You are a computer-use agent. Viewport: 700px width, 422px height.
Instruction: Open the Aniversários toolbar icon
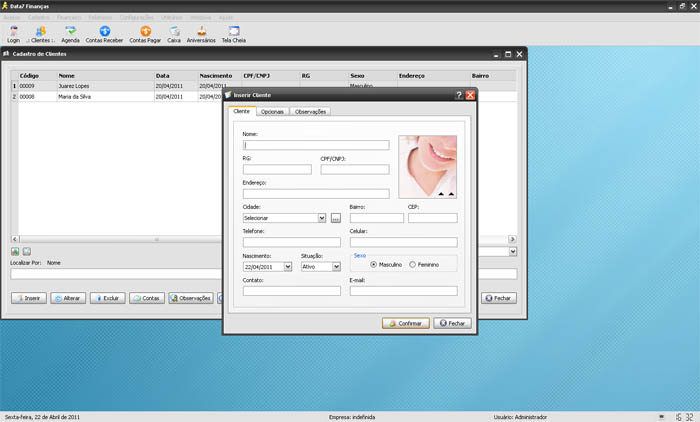201,34
